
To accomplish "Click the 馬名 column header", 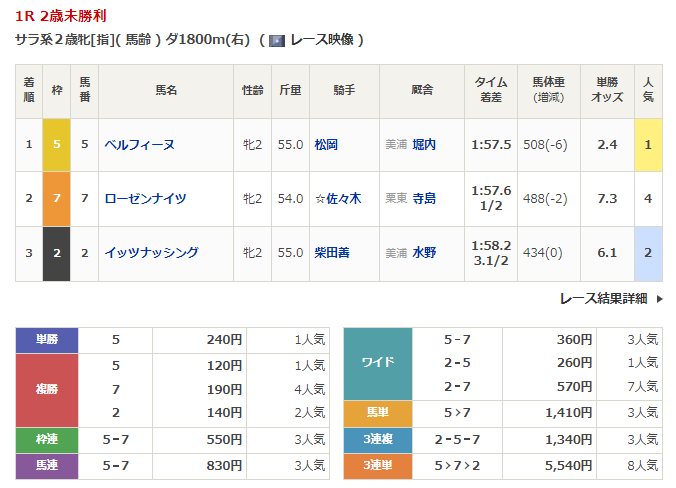I will click(165, 90).
